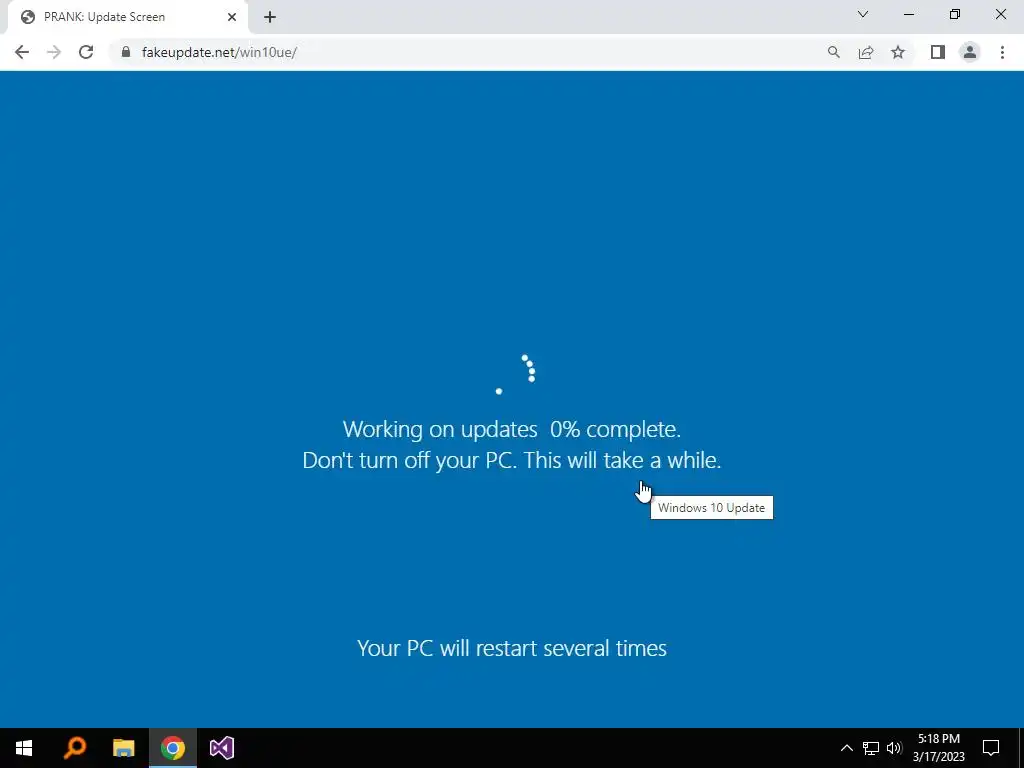The width and height of the screenshot is (1024, 768).
Task: Open the network status tray icon
Action: click(x=871, y=748)
